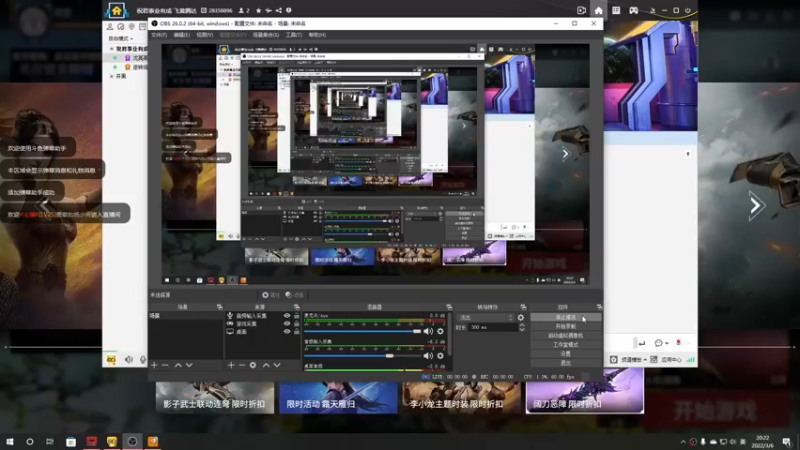Move the scene up with the up arrow
This screenshot has width=800, height=450.
click(x=178, y=365)
